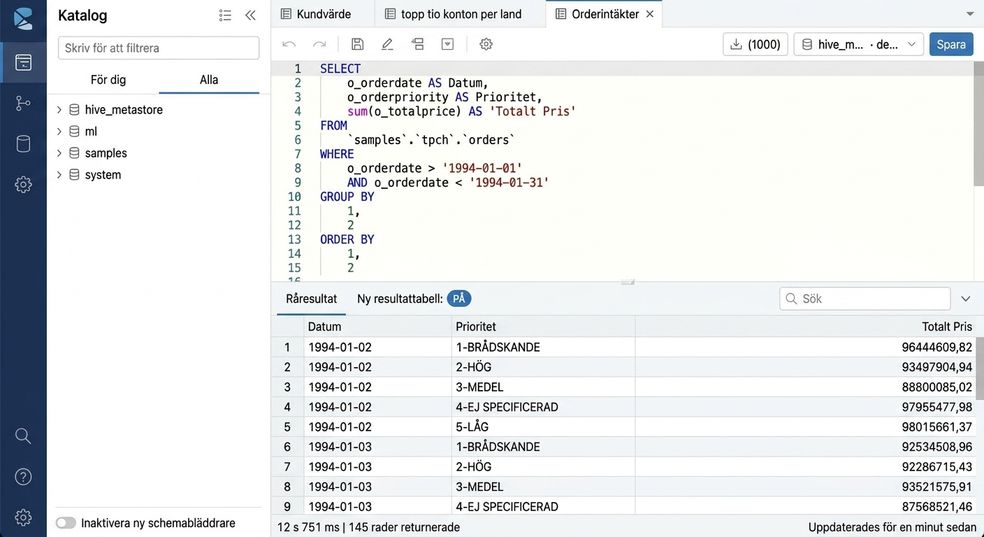Select hive_metastore in catalog tree
This screenshot has height=537, width=984.
[x=124, y=110]
